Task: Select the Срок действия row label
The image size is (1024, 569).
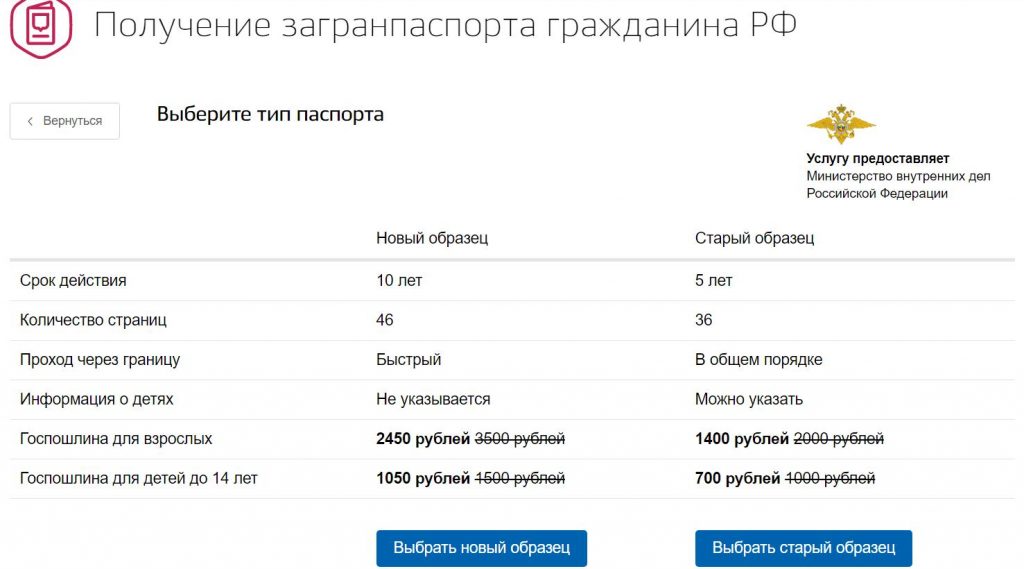Action: tap(73, 280)
